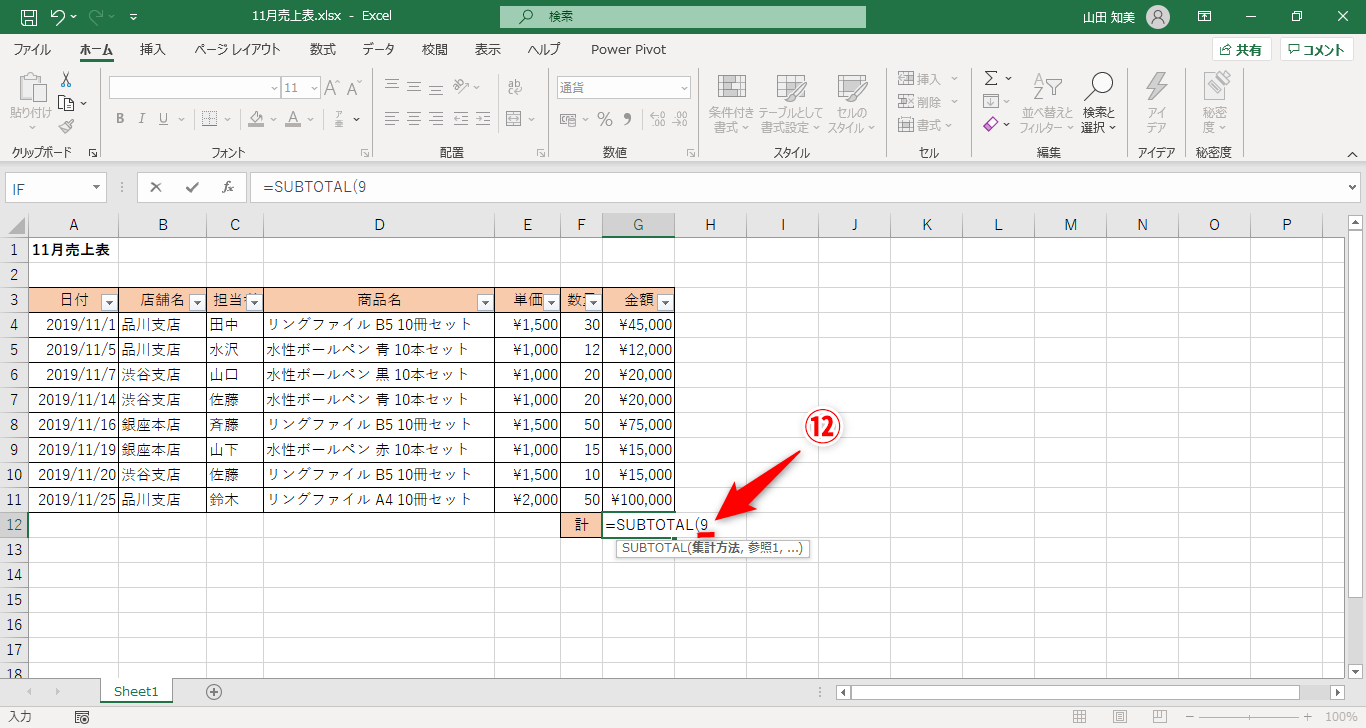Toggle Bold formatting
1366x728 pixels.
120,119
